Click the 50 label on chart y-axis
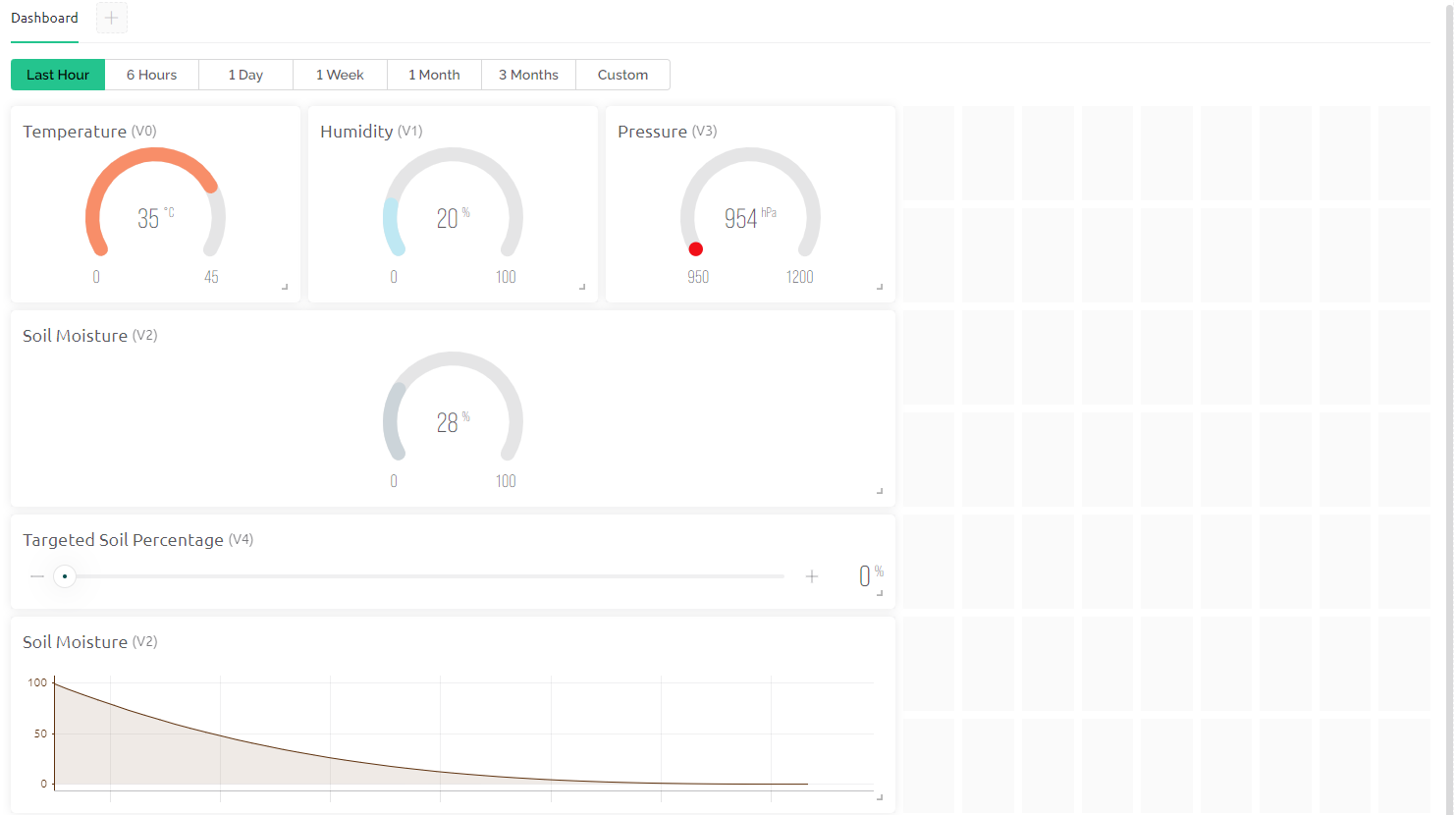The width and height of the screenshot is (1456, 815). pyautogui.click(x=40, y=733)
